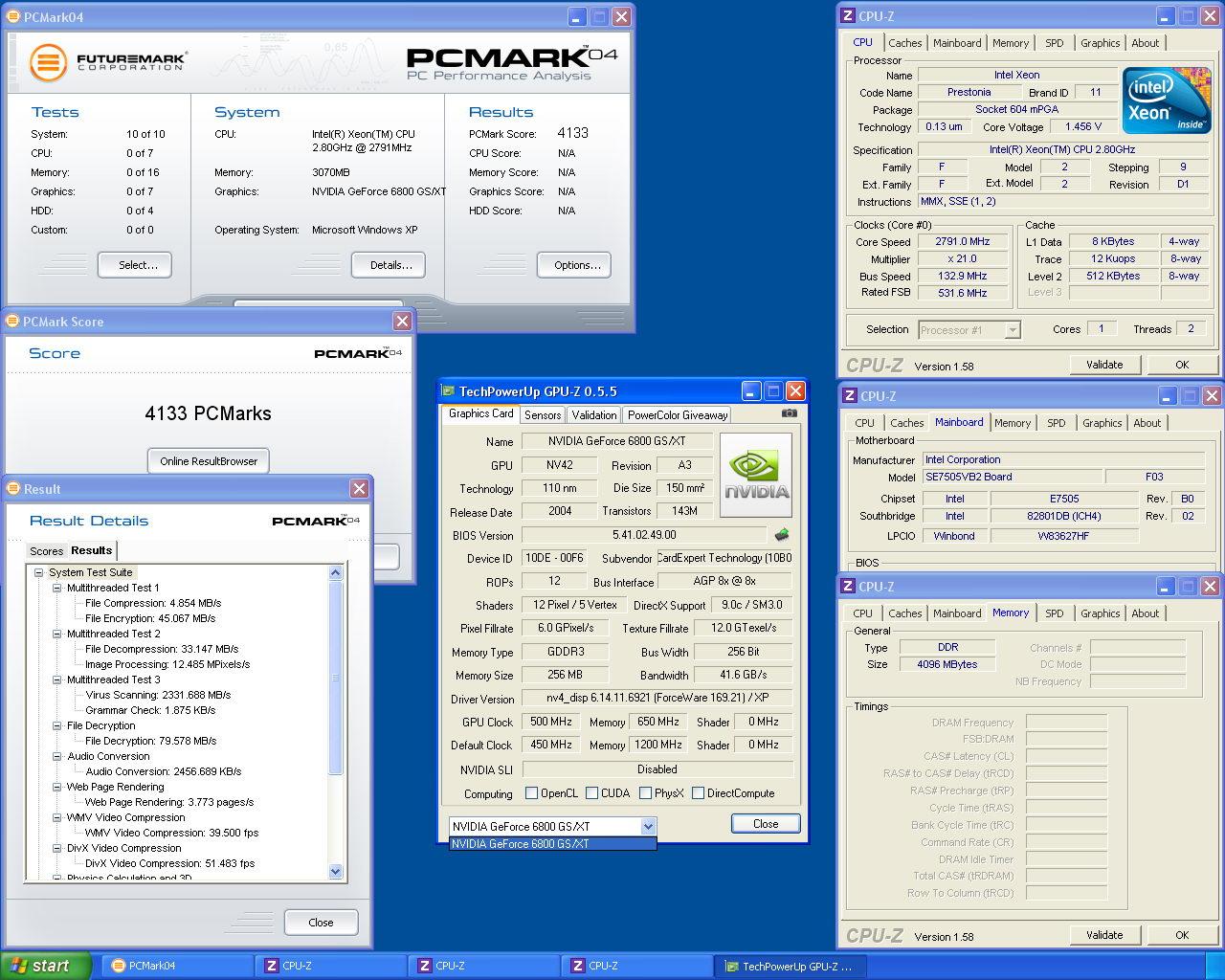Switch to Scores tab in Result window
Viewport: 1225px width, 980px height.
[46, 551]
